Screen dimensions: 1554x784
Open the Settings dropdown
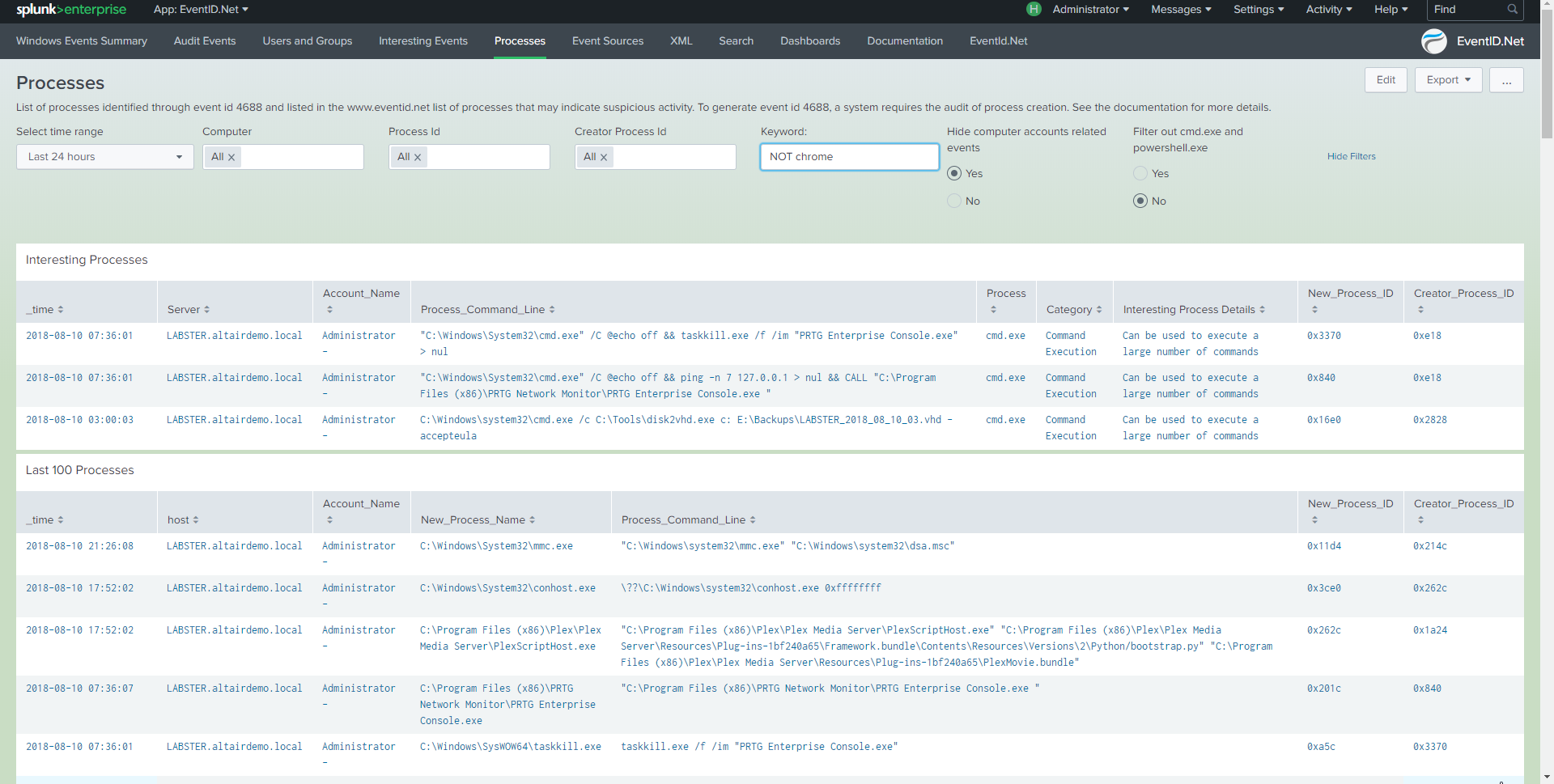pos(1259,10)
